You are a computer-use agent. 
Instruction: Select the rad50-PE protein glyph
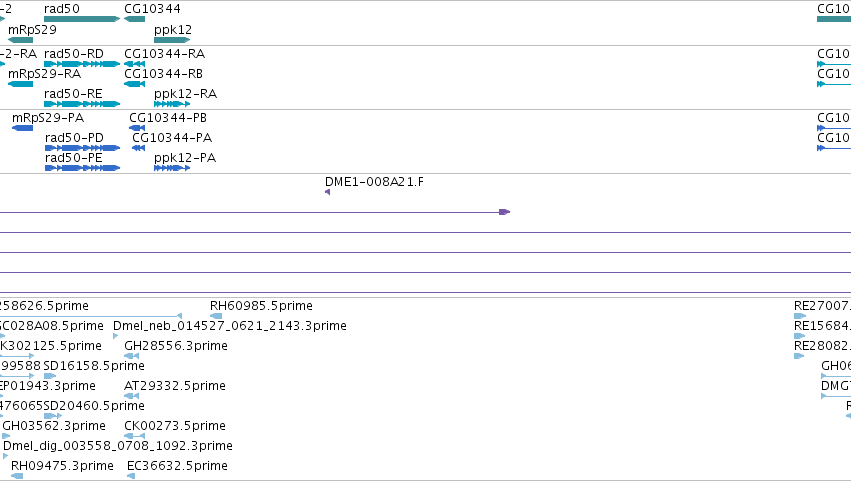click(82, 168)
